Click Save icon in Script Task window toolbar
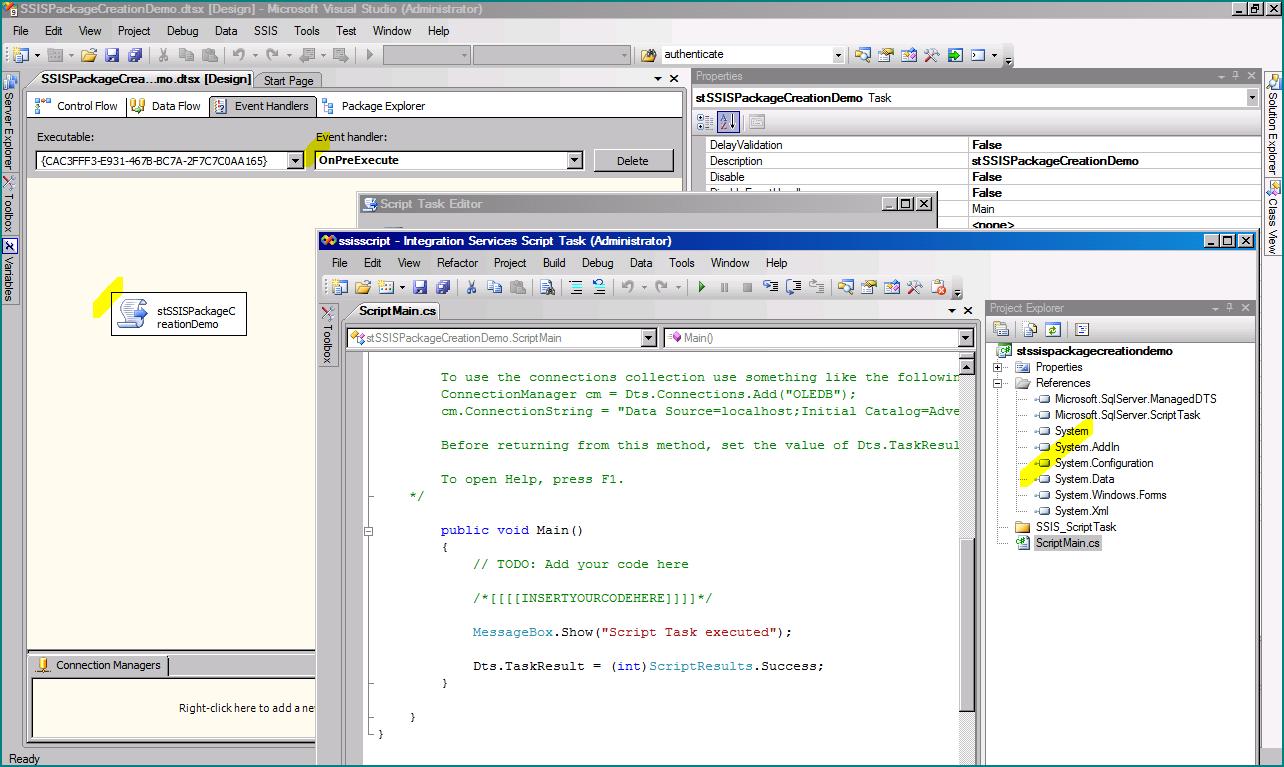 [x=420, y=287]
